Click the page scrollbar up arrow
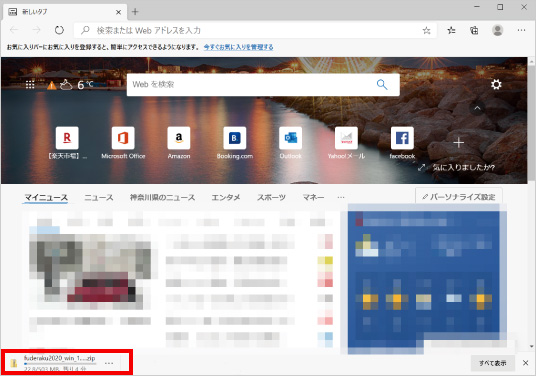The image size is (536, 376). click(x=532, y=62)
